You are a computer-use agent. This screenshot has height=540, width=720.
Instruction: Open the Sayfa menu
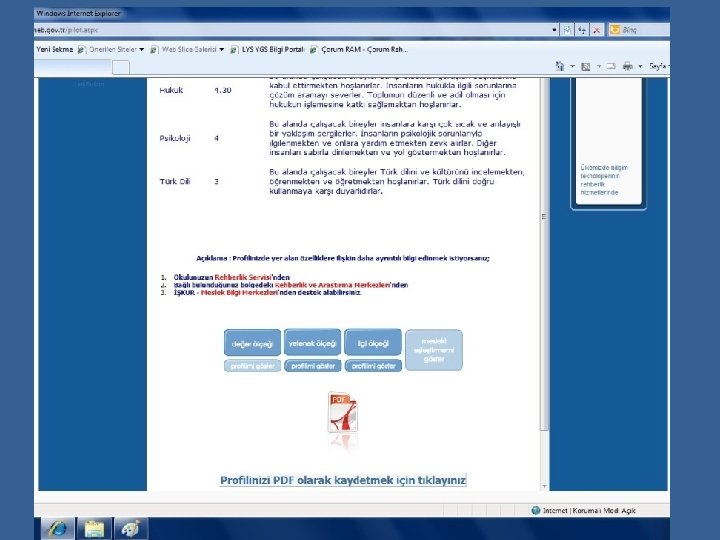[x=658, y=66]
